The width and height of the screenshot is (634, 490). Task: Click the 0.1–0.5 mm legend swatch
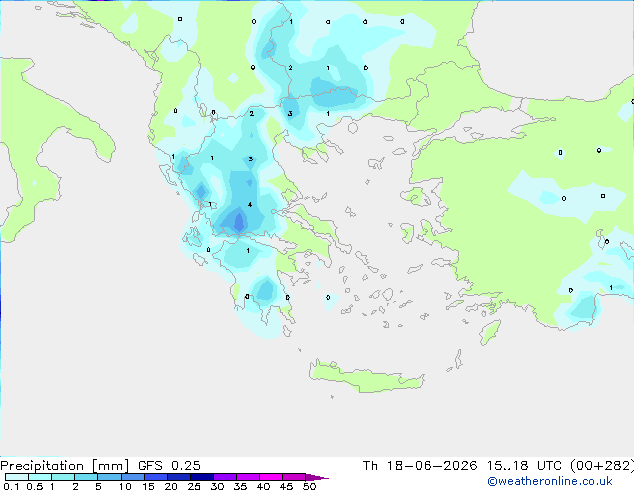(17, 477)
